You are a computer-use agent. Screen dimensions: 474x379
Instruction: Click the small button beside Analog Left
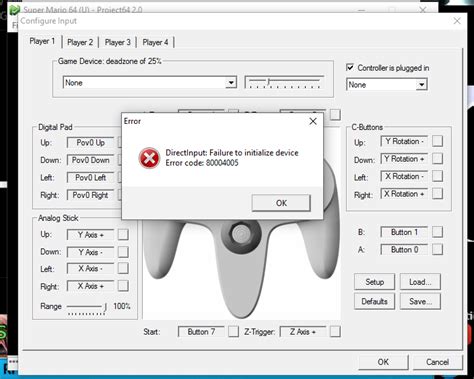click(x=123, y=268)
